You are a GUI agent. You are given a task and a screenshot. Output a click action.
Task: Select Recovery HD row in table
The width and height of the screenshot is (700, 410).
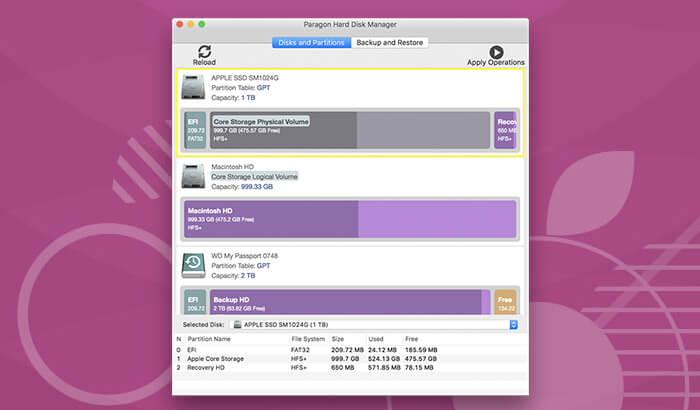350,368
